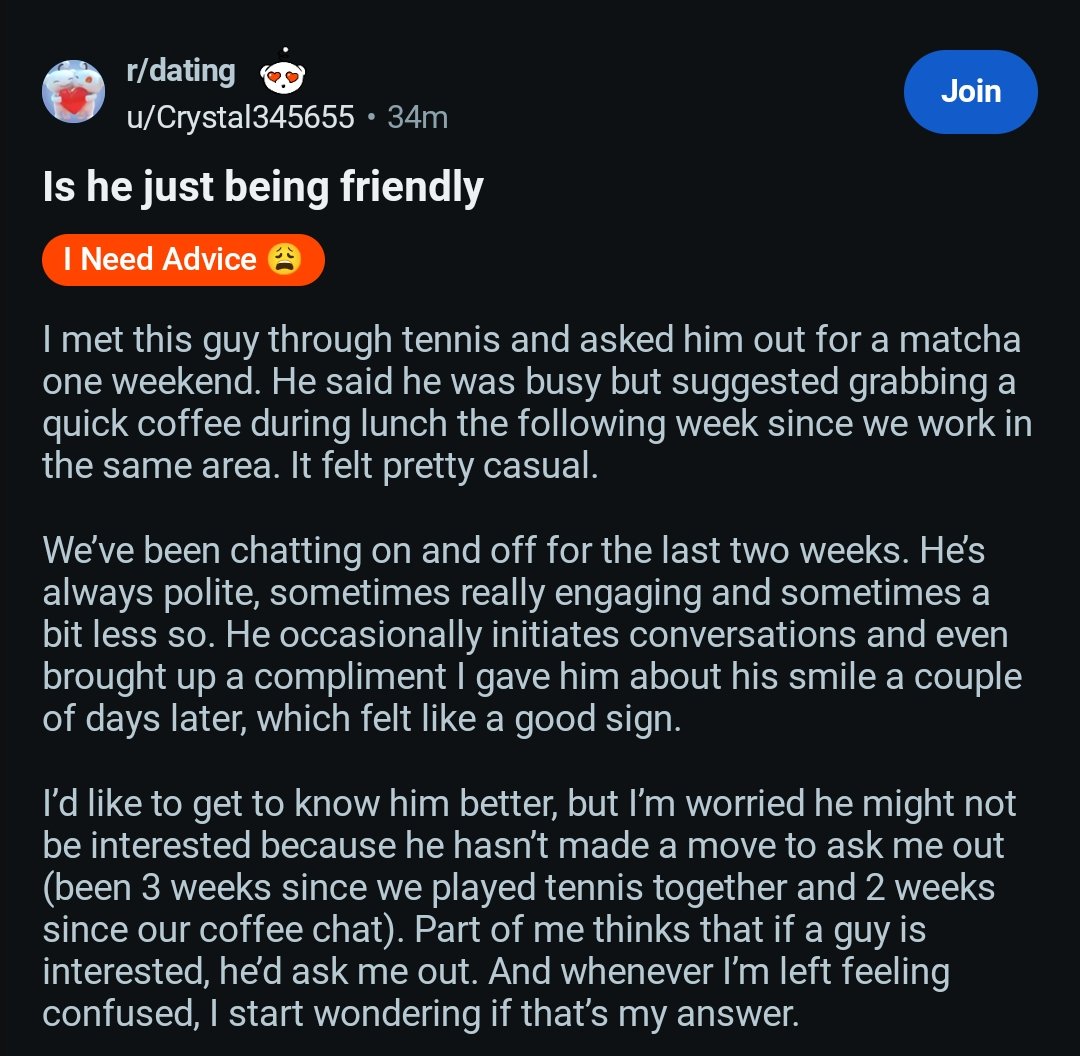Select the sentence It felt pretty casual
Image resolution: width=1080 pixels, height=1056 pixels.
(x=444, y=466)
